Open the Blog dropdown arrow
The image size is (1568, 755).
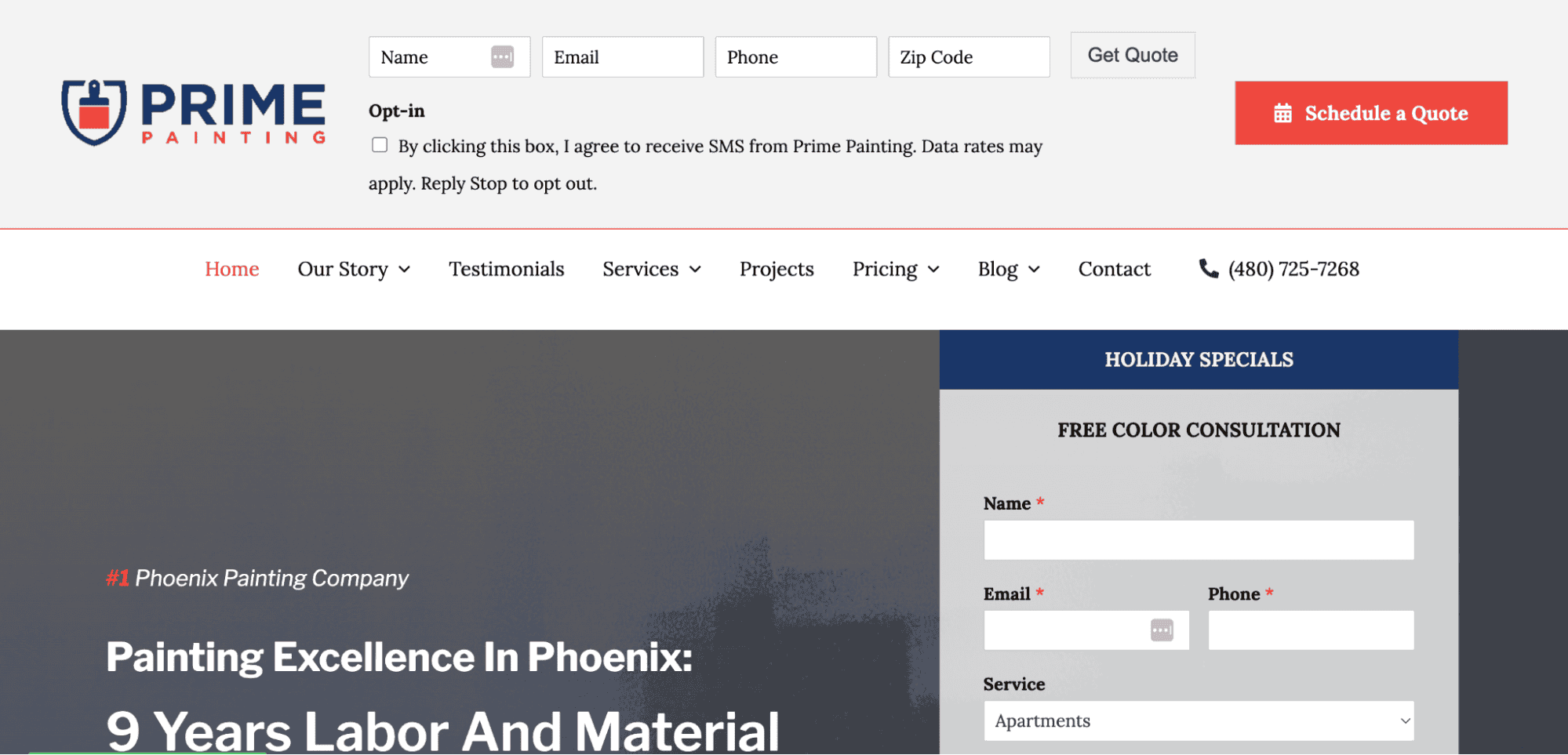[x=1034, y=270]
